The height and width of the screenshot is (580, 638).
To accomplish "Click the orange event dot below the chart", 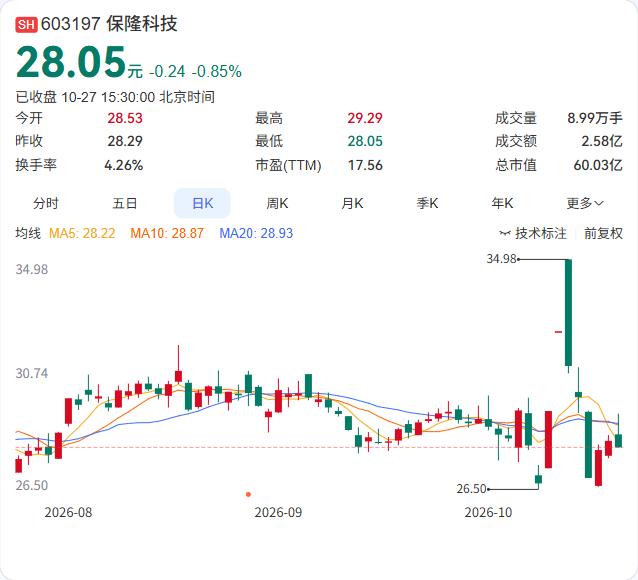I will (248, 495).
